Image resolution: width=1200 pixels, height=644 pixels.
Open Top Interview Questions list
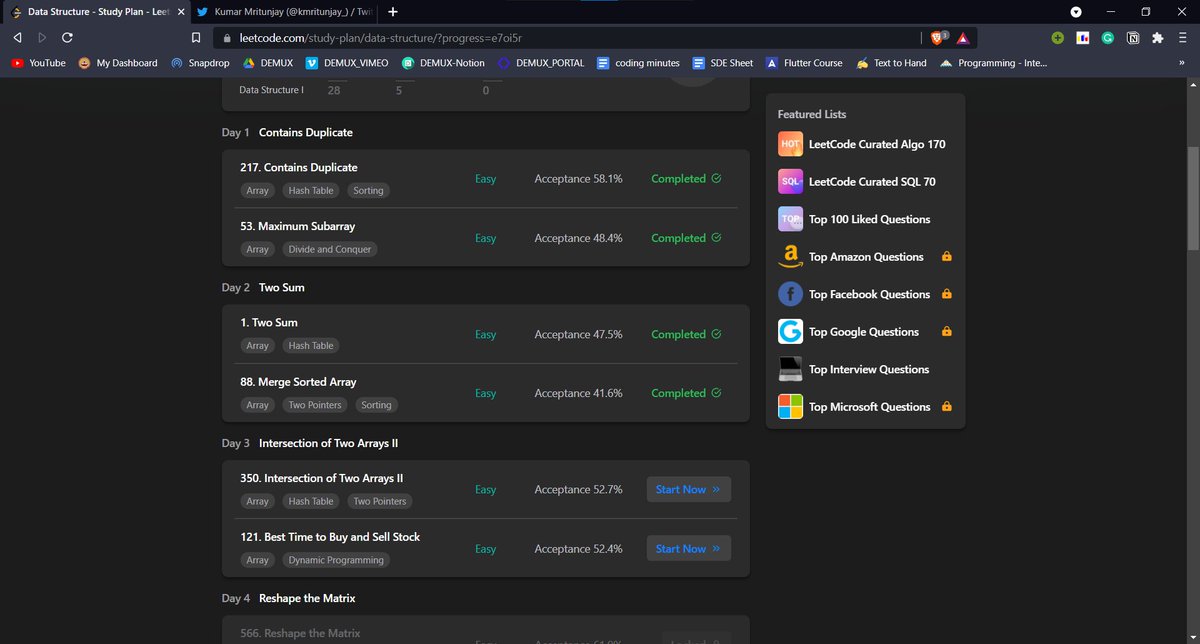pyautogui.click(x=854, y=369)
